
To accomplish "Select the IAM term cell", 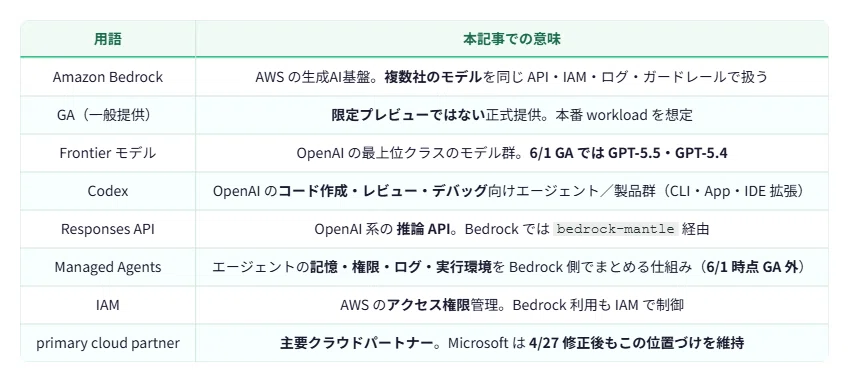I will [108, 305].
